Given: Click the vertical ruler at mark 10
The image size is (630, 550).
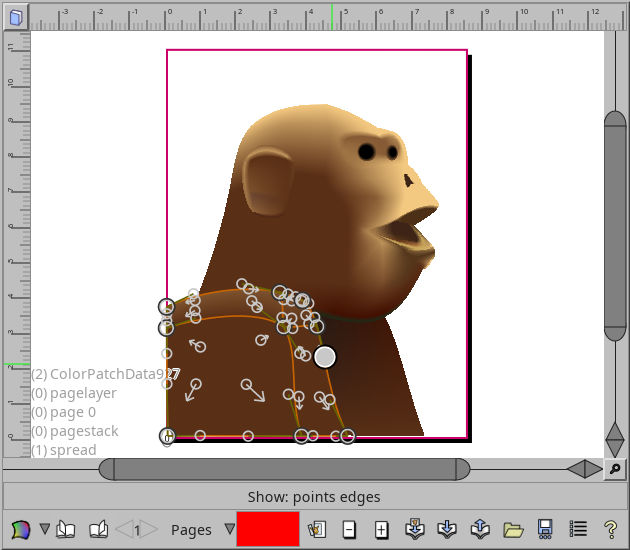Looking at the screenshot, I should click(x=16, y=85).
